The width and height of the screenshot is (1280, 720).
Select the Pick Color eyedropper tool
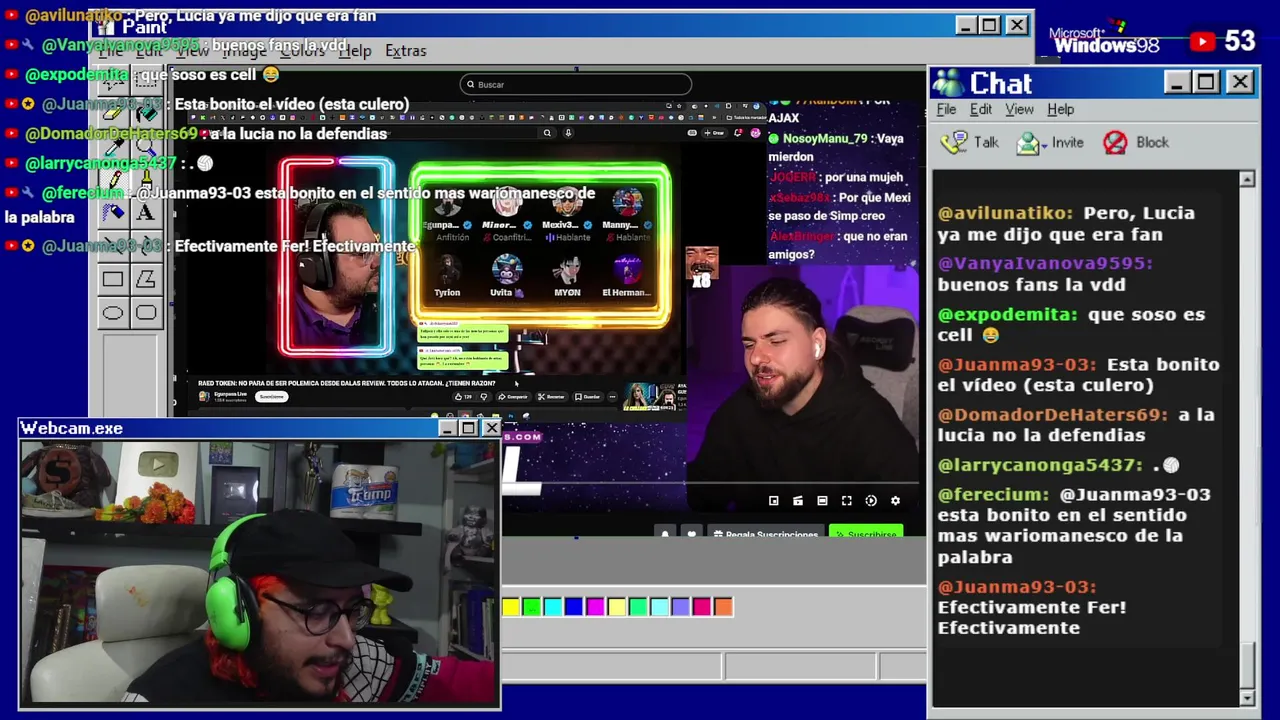(x=113, y=146)
